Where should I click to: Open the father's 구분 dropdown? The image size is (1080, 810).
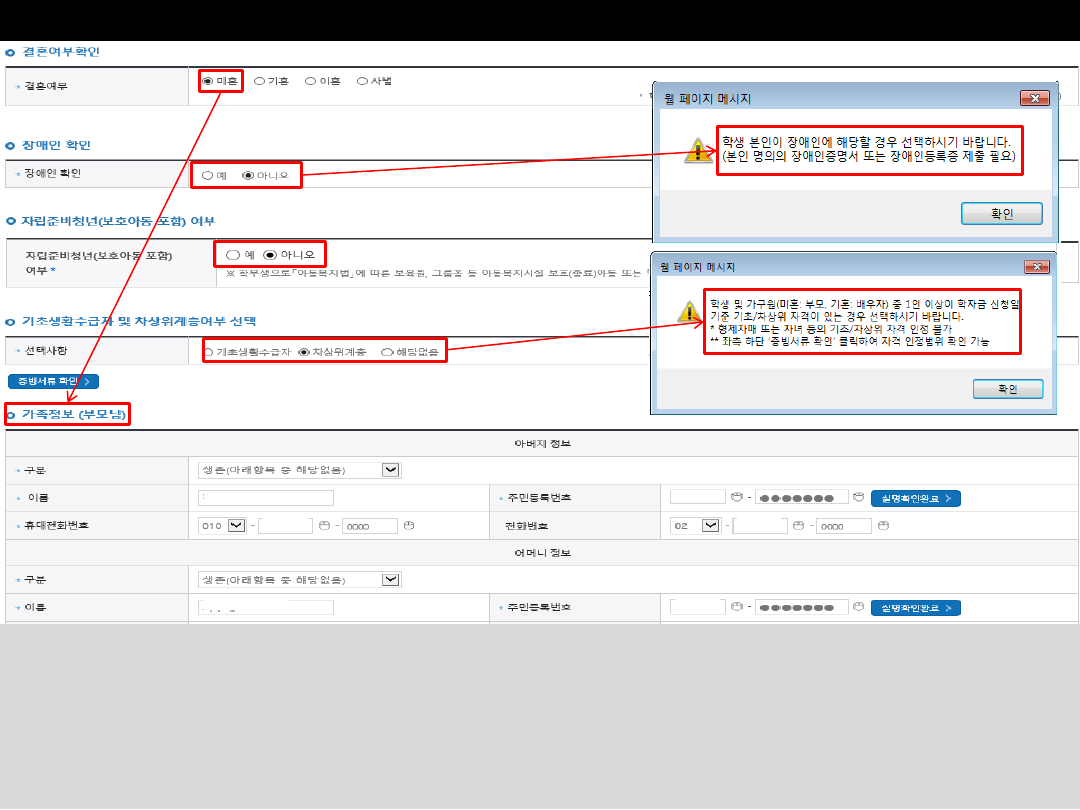pyautogui.click(x=391, y=470)
